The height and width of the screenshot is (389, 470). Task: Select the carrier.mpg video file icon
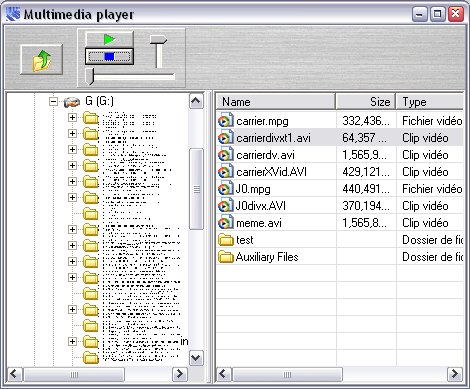point(226,120)
